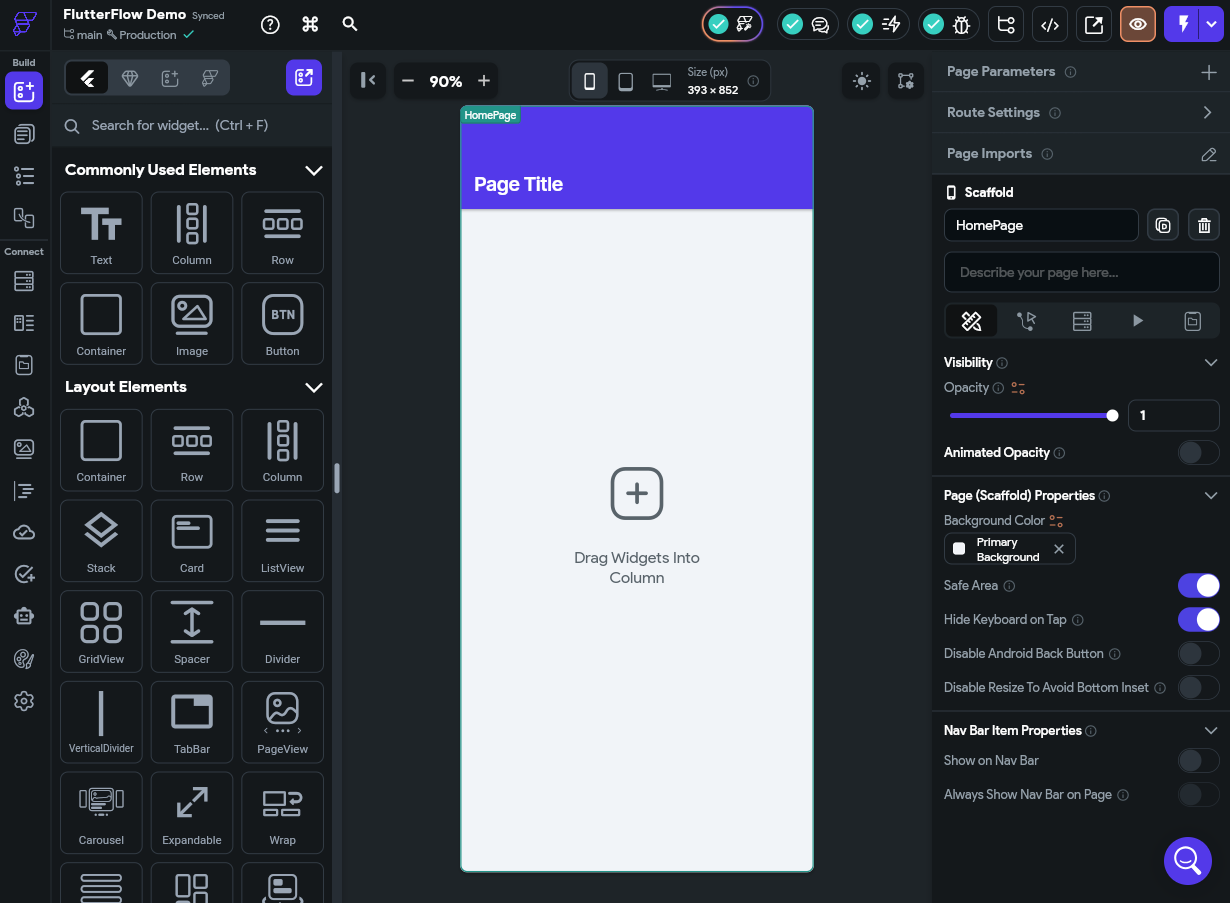The height and width of the screenshot is (903, 1230).
Task: Collapse Commonly Used Elements section
Action: click(x=313, y=170)
